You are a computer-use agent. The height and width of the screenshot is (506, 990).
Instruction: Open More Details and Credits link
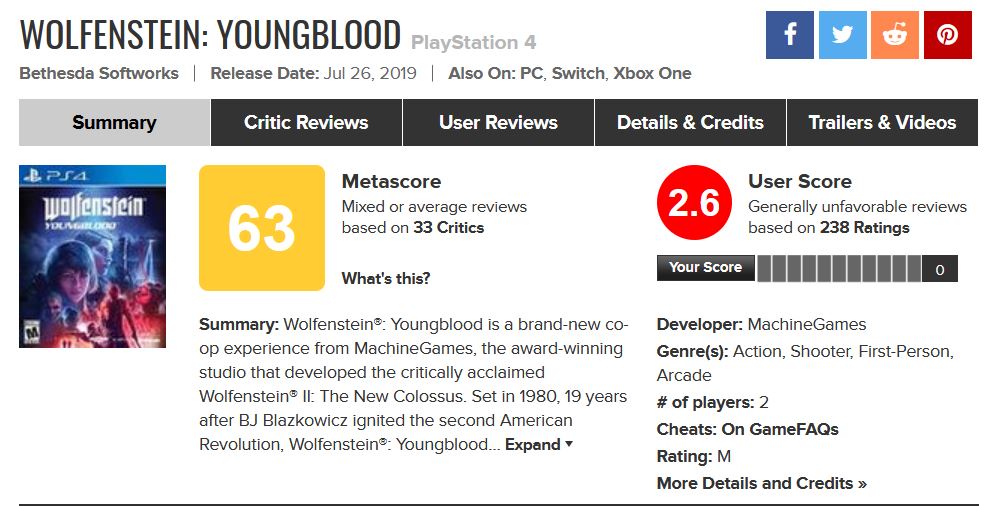point(761,484)
